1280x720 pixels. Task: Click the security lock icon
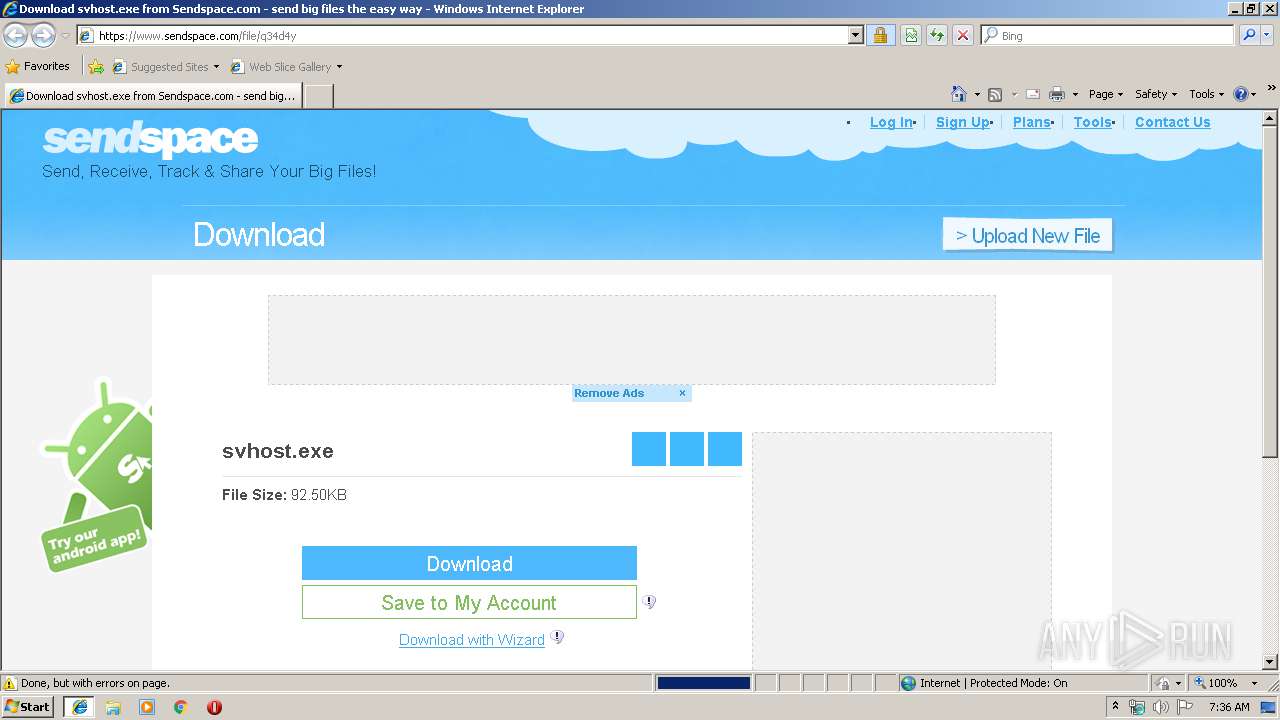(880, 35)
